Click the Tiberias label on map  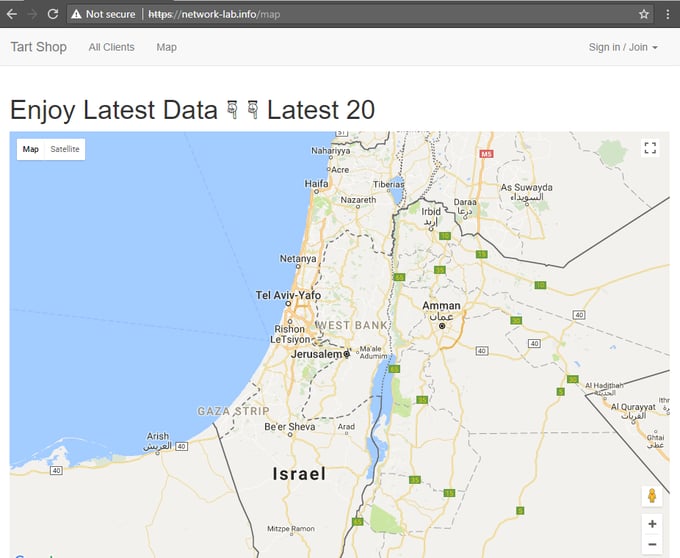[x=389, y=184]
